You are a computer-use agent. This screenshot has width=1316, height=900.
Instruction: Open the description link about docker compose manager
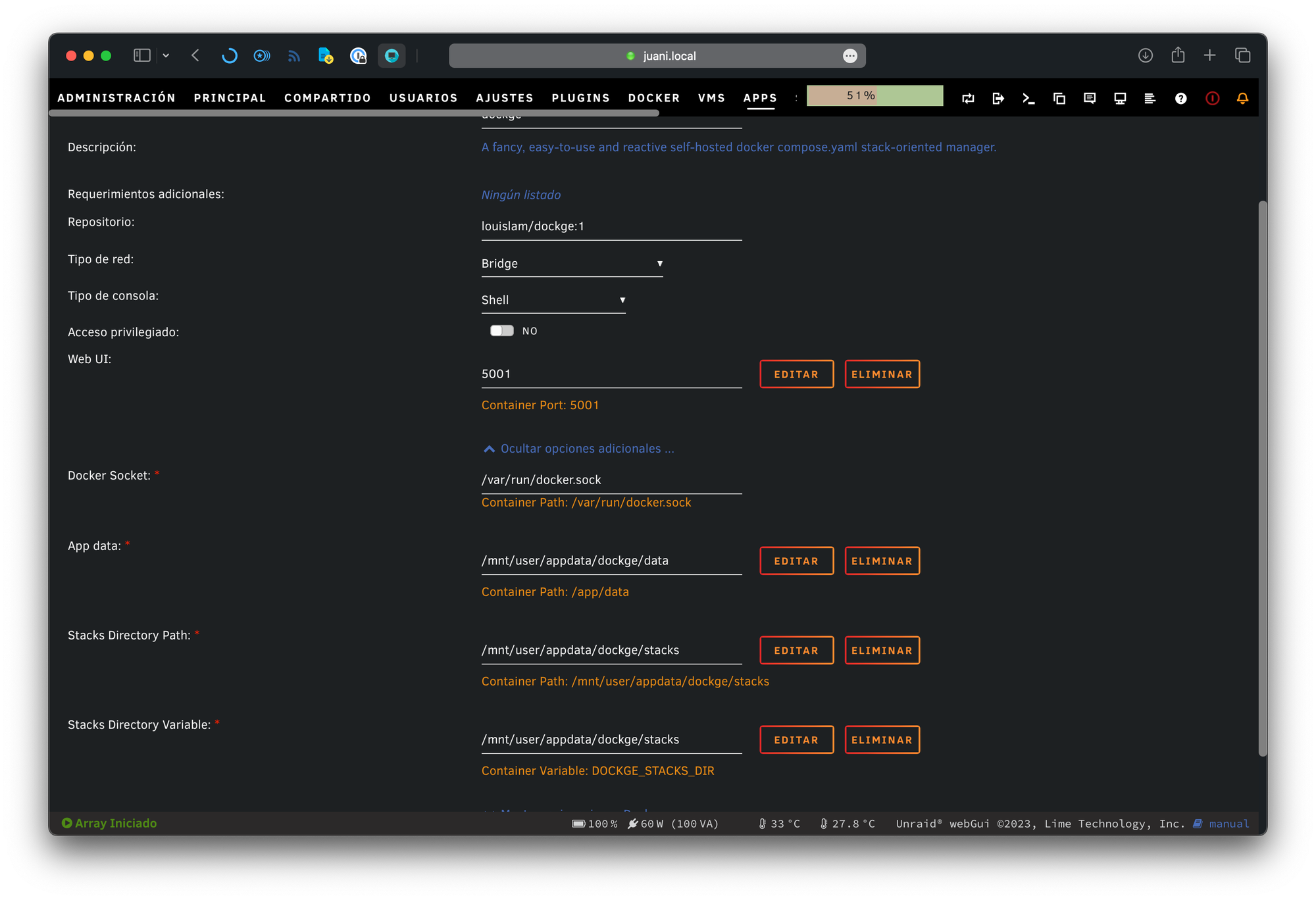pos(738,147)
